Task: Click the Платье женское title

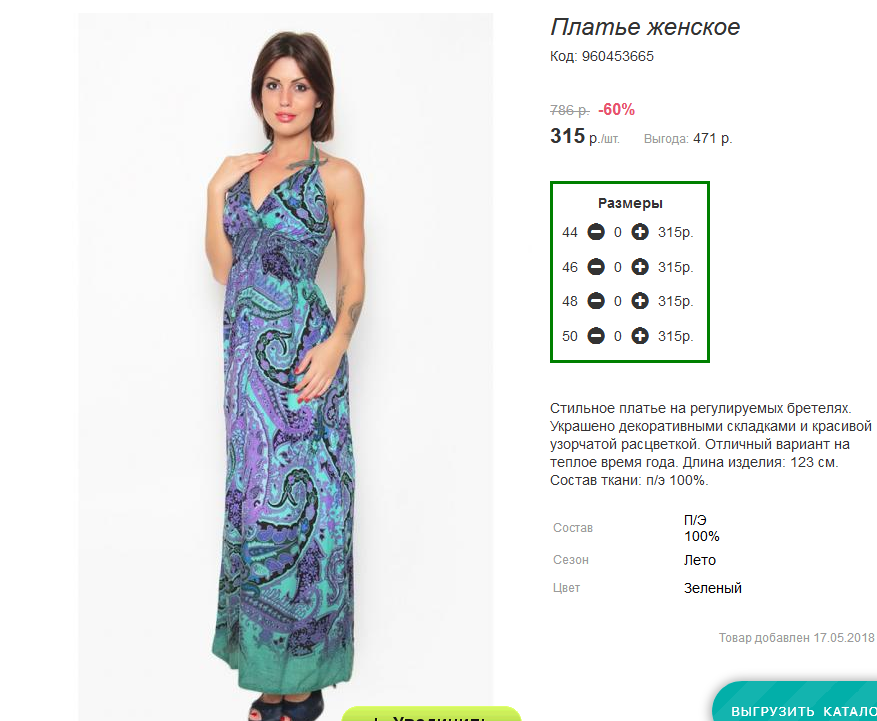Action: 645,27
